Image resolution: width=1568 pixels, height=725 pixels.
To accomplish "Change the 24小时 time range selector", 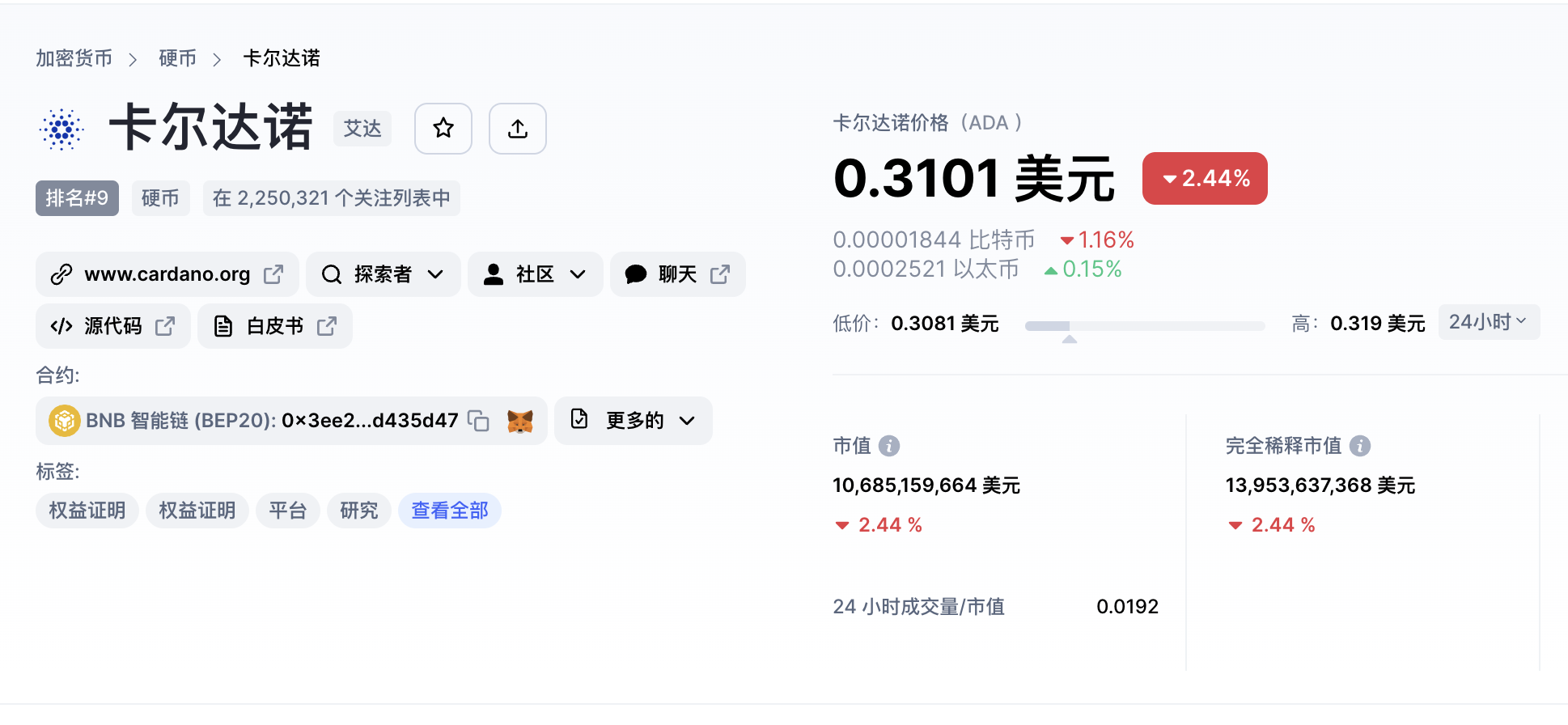I will 1488,322.
